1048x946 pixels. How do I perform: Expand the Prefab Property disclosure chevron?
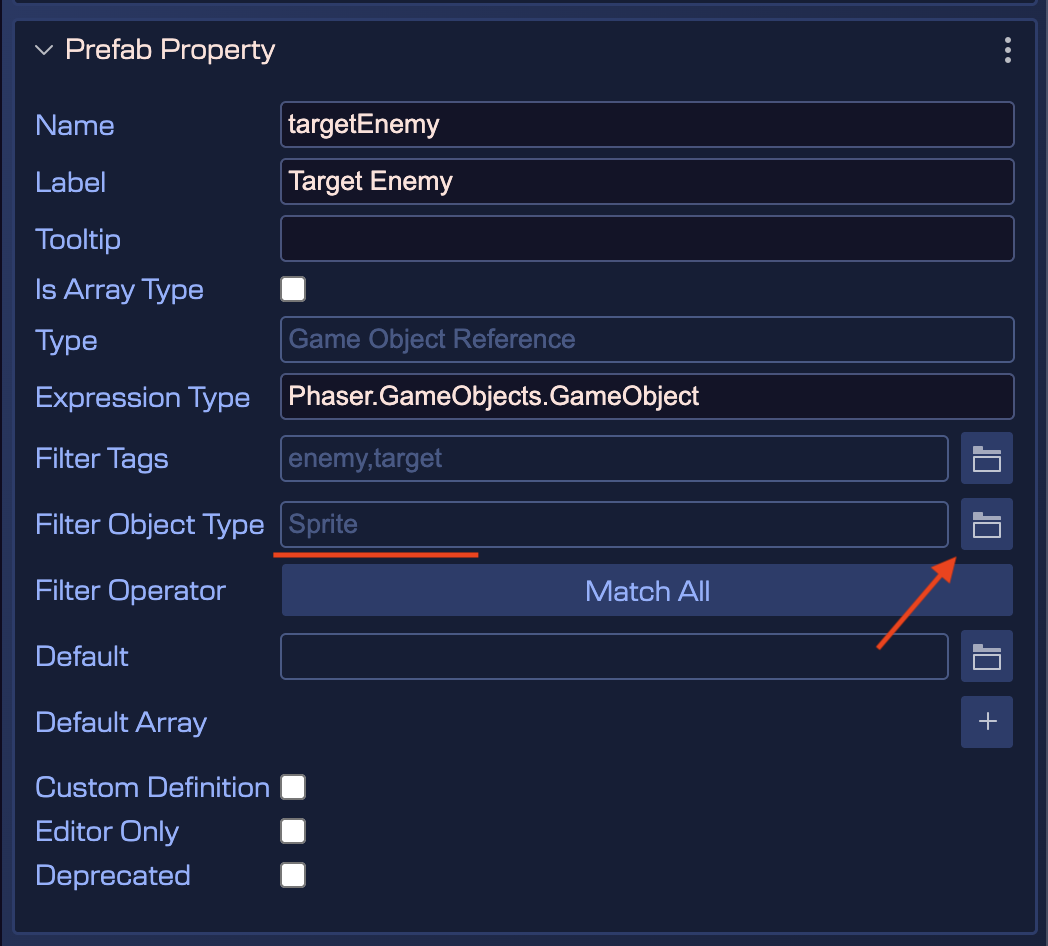(x=44, y=49)
